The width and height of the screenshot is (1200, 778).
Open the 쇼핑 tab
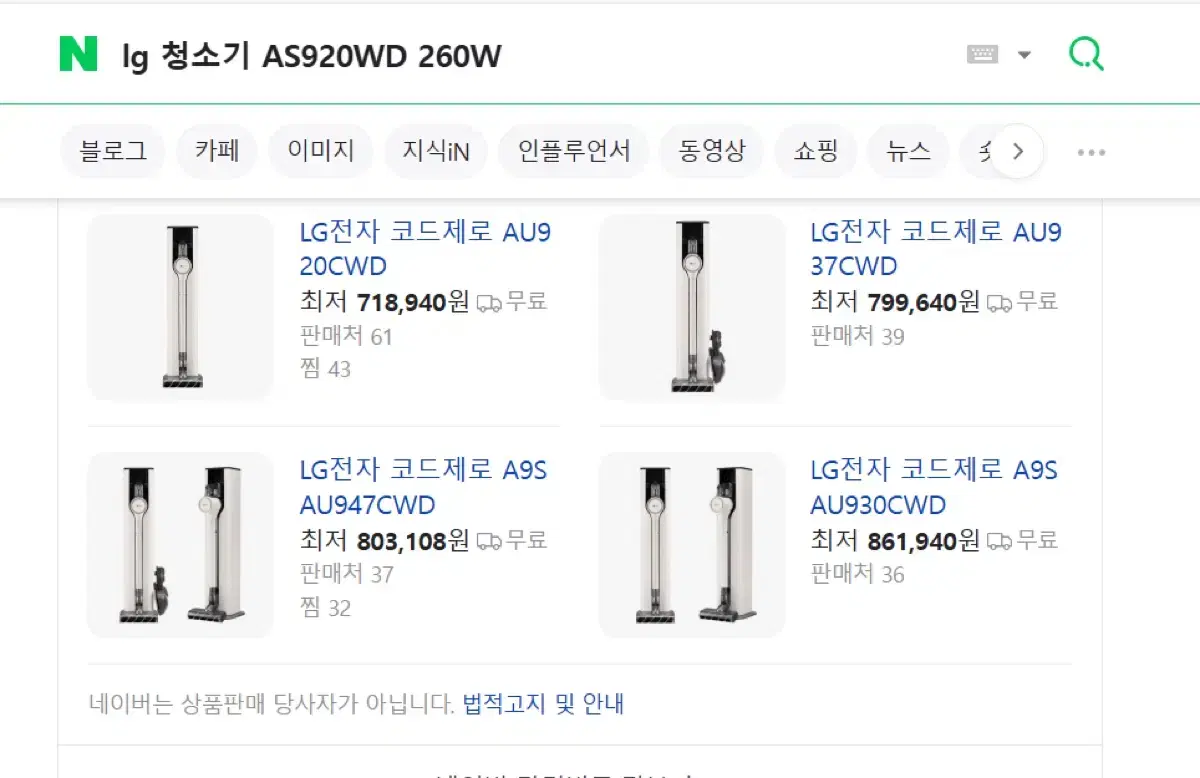(815, 152)
